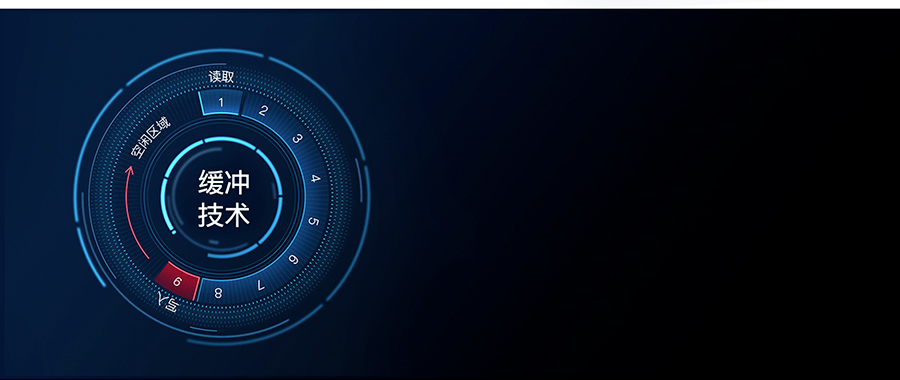The image size is (900, 380).
Task: Click the 缓冲 text in the center
Action: [x=224, y=183]
